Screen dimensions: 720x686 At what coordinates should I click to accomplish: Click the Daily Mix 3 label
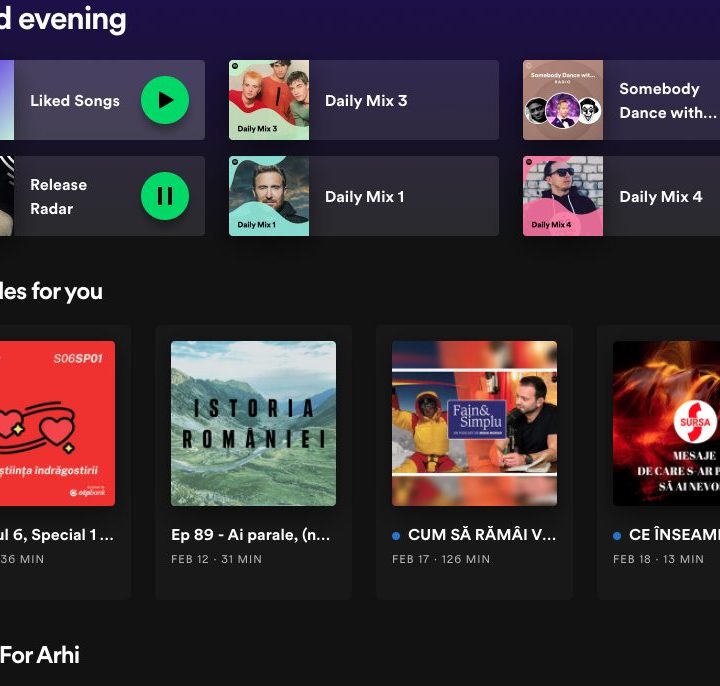(366, 101)
